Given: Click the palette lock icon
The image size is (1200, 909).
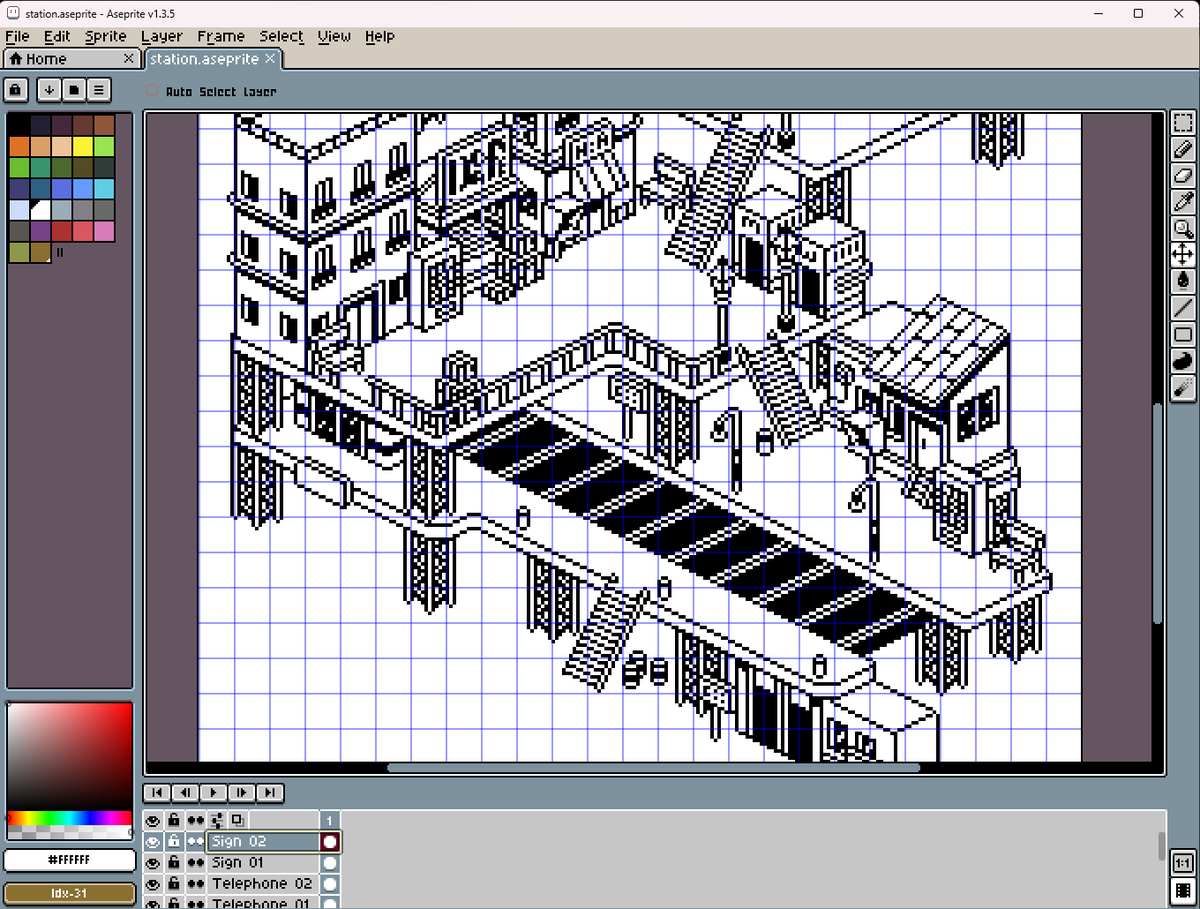Looking at the screenshot, I should pos(15,90).
